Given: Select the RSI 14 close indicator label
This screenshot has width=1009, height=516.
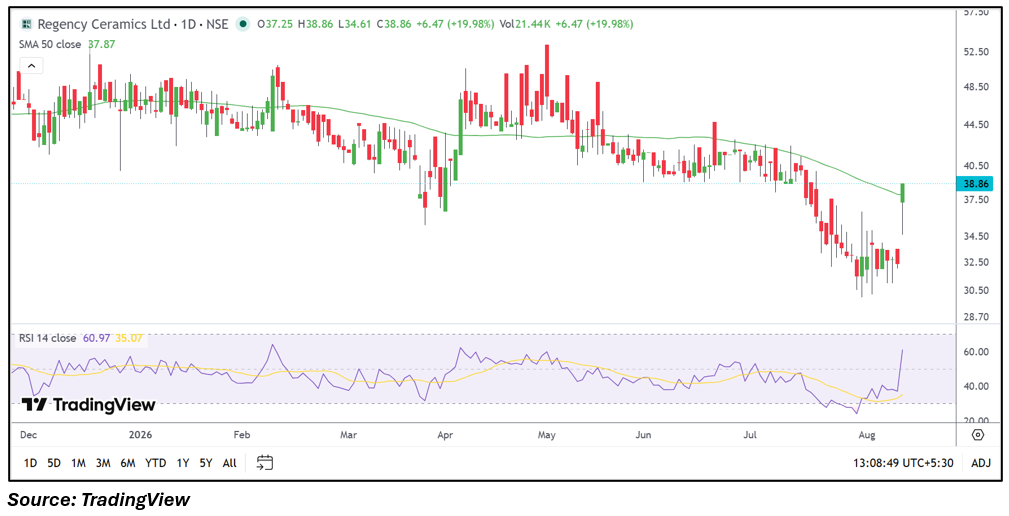Looking at the screenshot, I should tap(47, 338).
